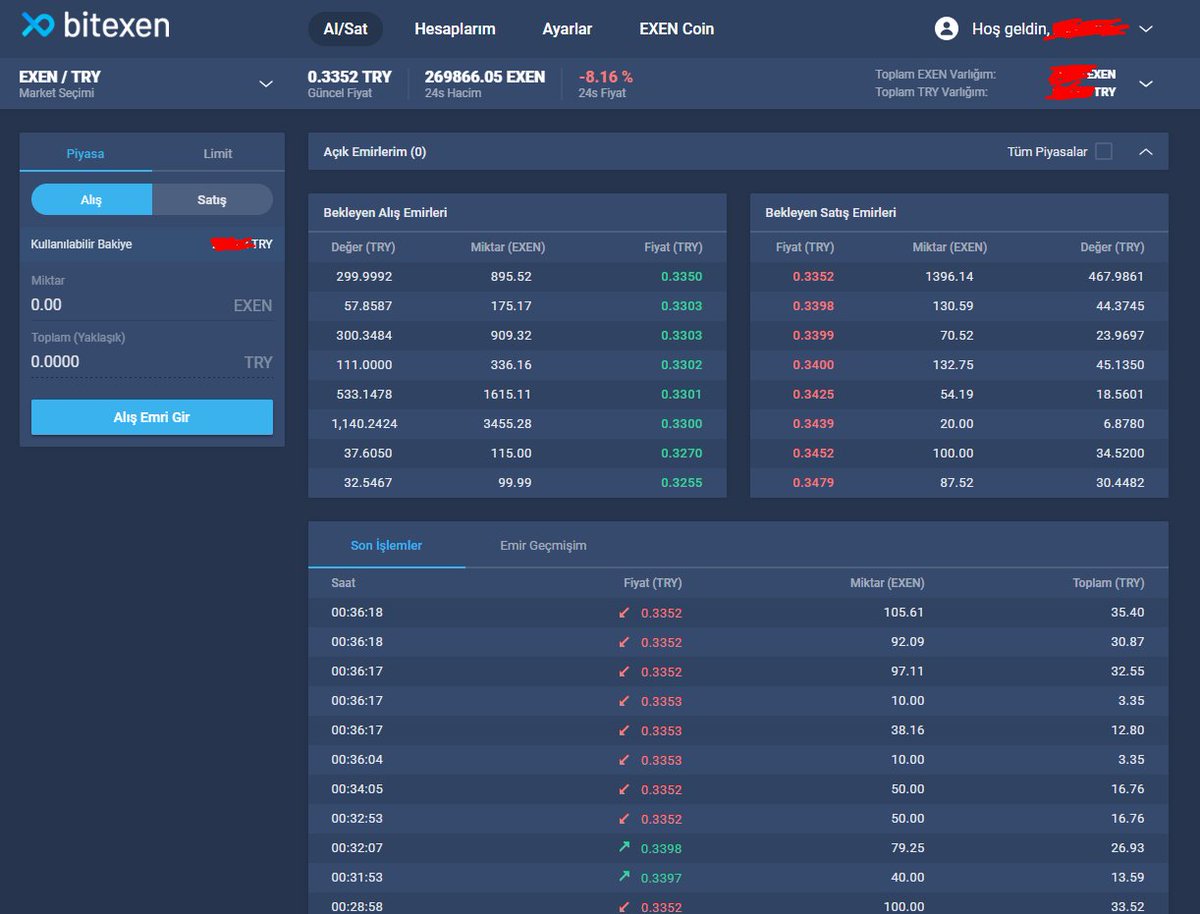Viewport: 1200px width, 914px height.
Task: Open Ayarlar settings menu
Action: (x=567, y=29)
